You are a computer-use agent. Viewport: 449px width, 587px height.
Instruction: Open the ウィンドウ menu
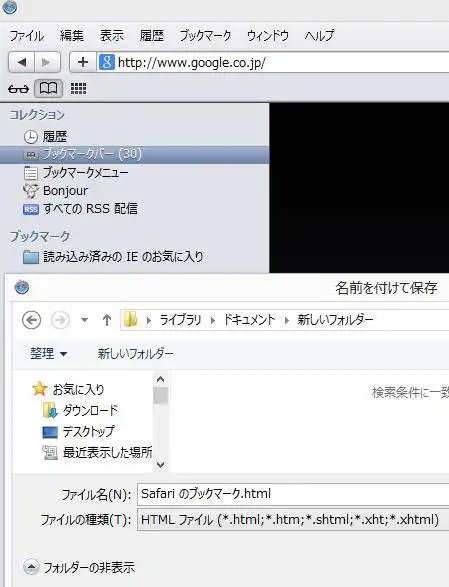(x=268, y=36)
